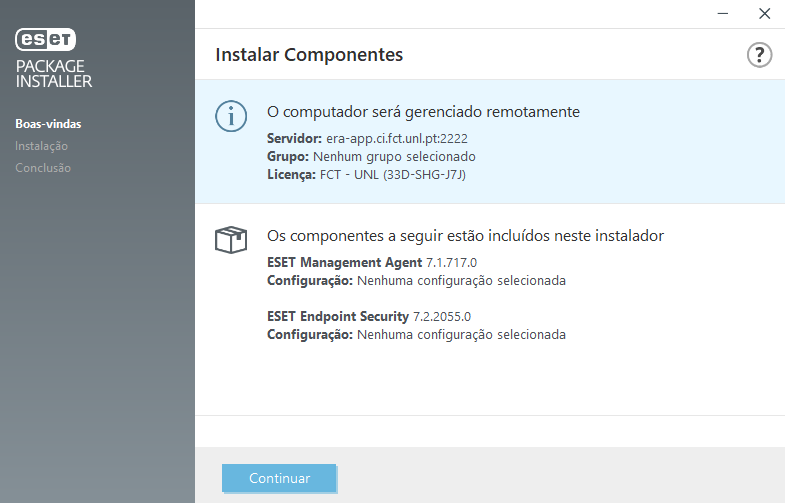Screen dimensions: 785x503
Task: Click the blue info circle icon
Action: [x=231, y=116]
